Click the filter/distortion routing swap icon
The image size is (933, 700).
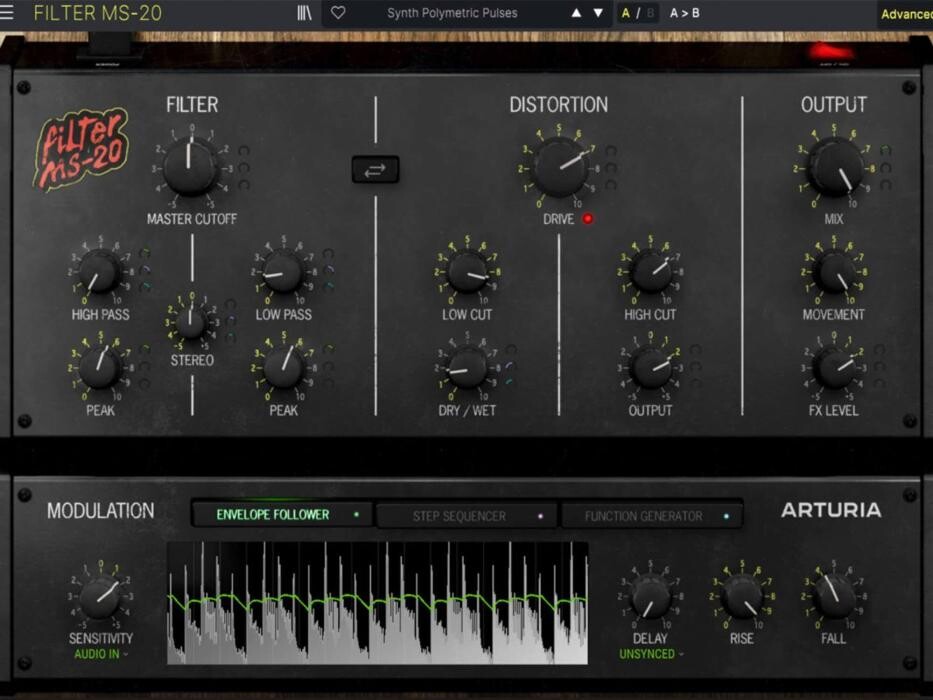(x=375, y=170)
